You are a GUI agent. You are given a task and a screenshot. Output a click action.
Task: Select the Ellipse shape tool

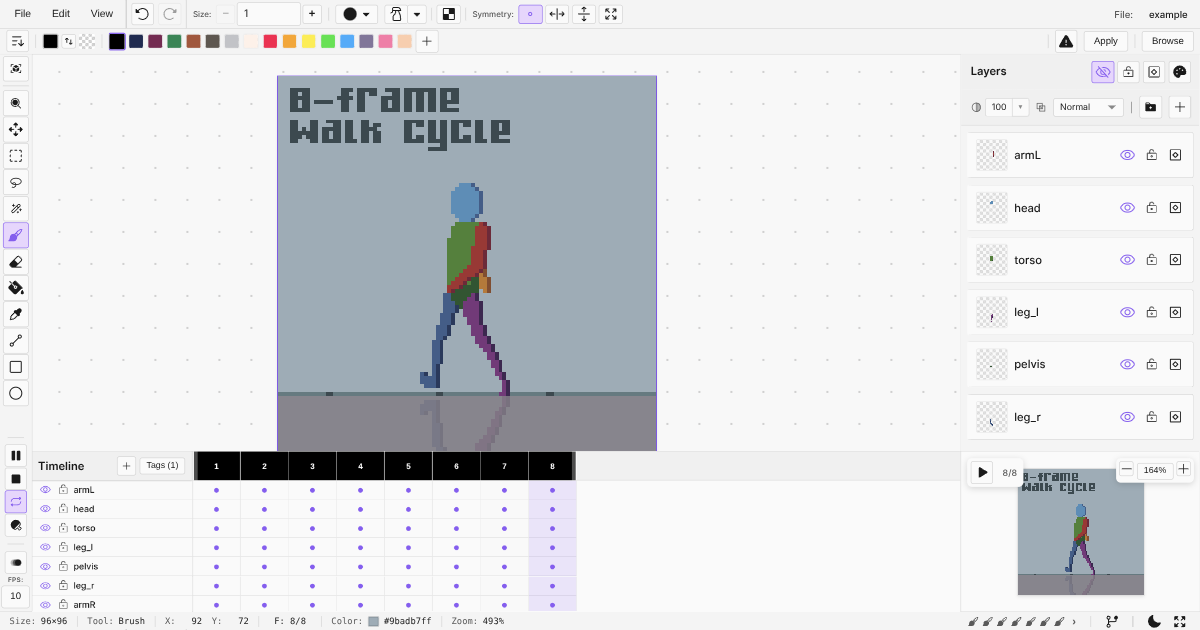click(x=16, y=392)
